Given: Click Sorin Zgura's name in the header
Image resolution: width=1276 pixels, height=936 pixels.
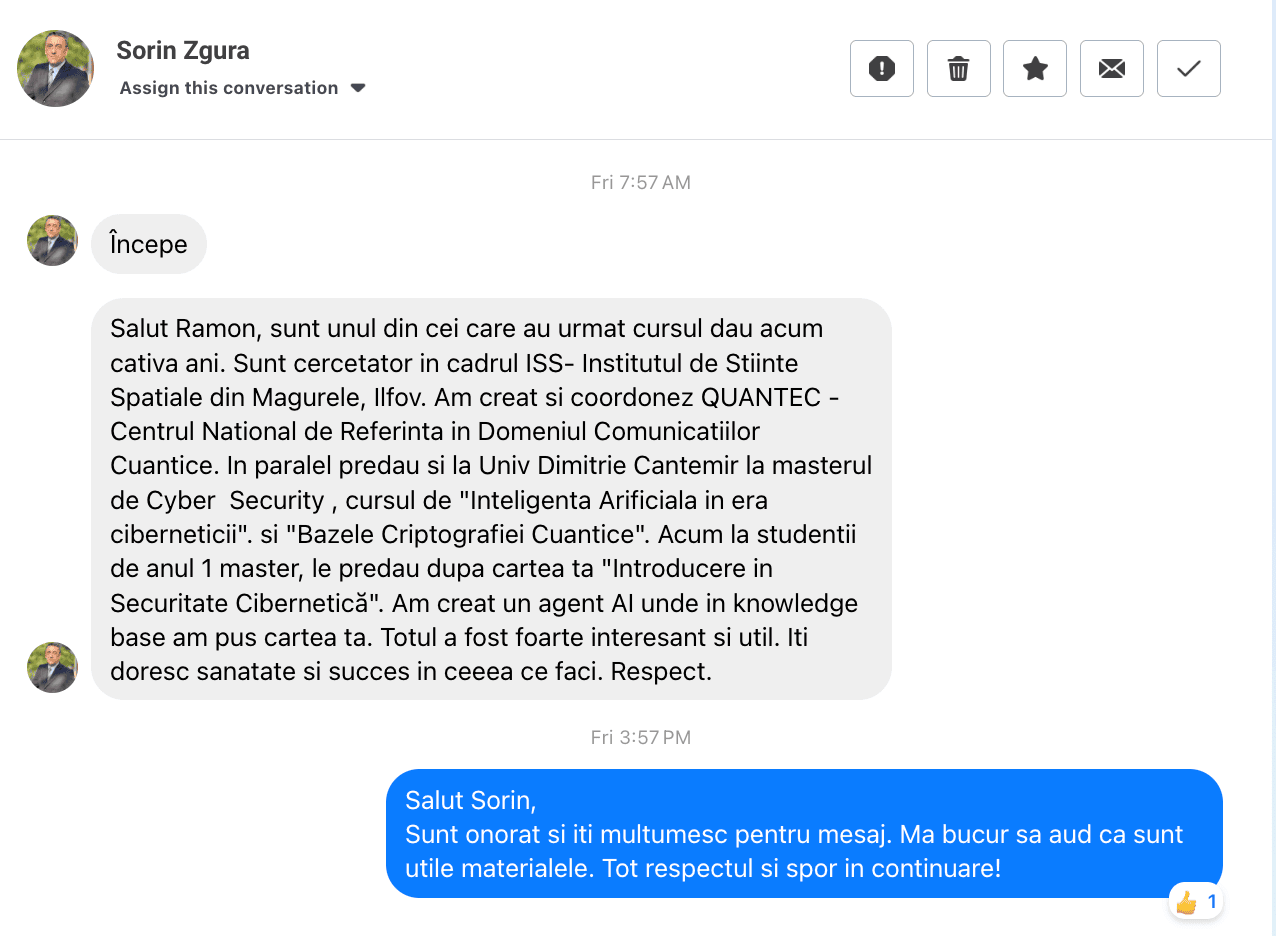Looking at the screenshot, I should (183, 50).
